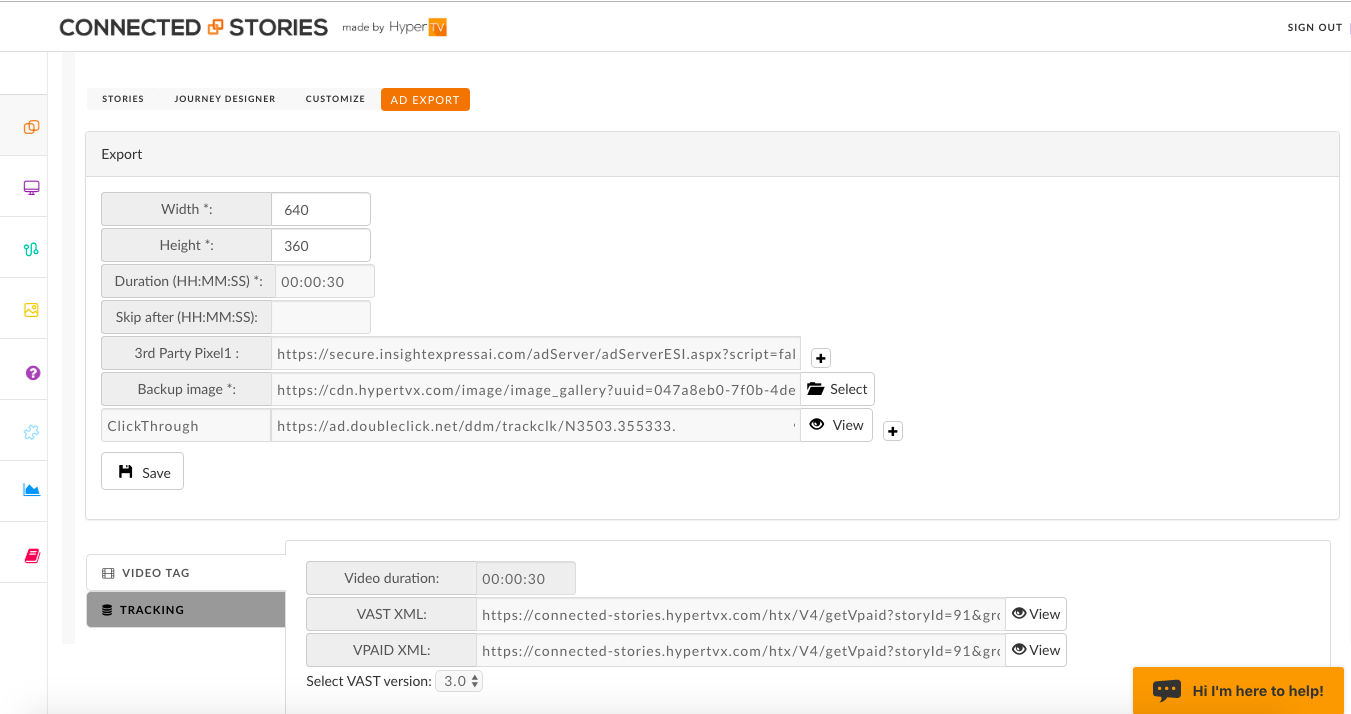Viewport: 1351px width, 714px height.
Task: Open the red book documentation icon
Action: (x=32, y=556)
